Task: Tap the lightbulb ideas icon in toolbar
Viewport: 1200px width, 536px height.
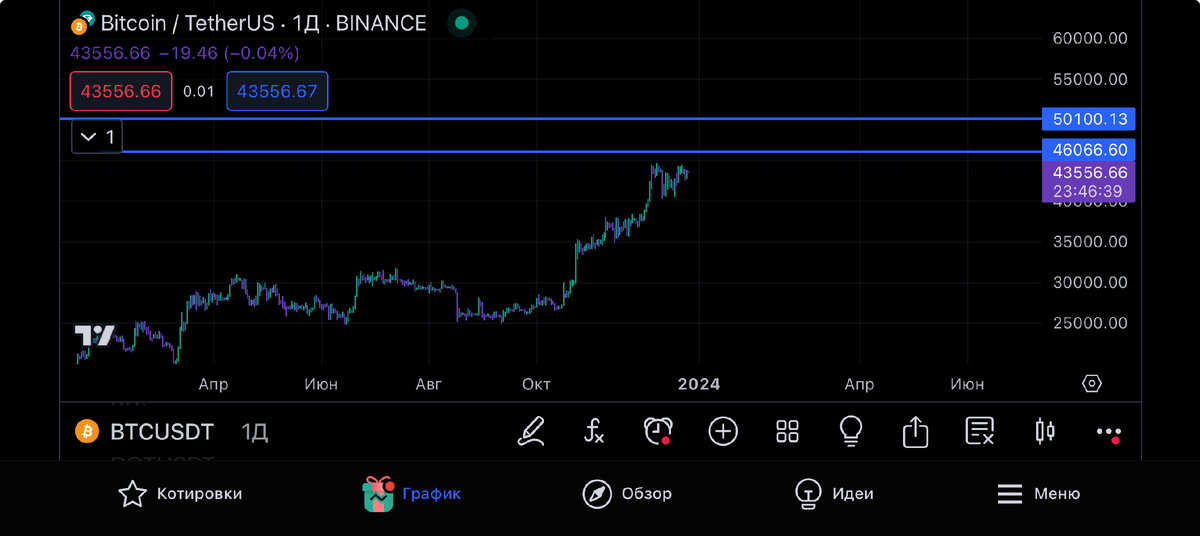Action: click(x=851, y=431)
